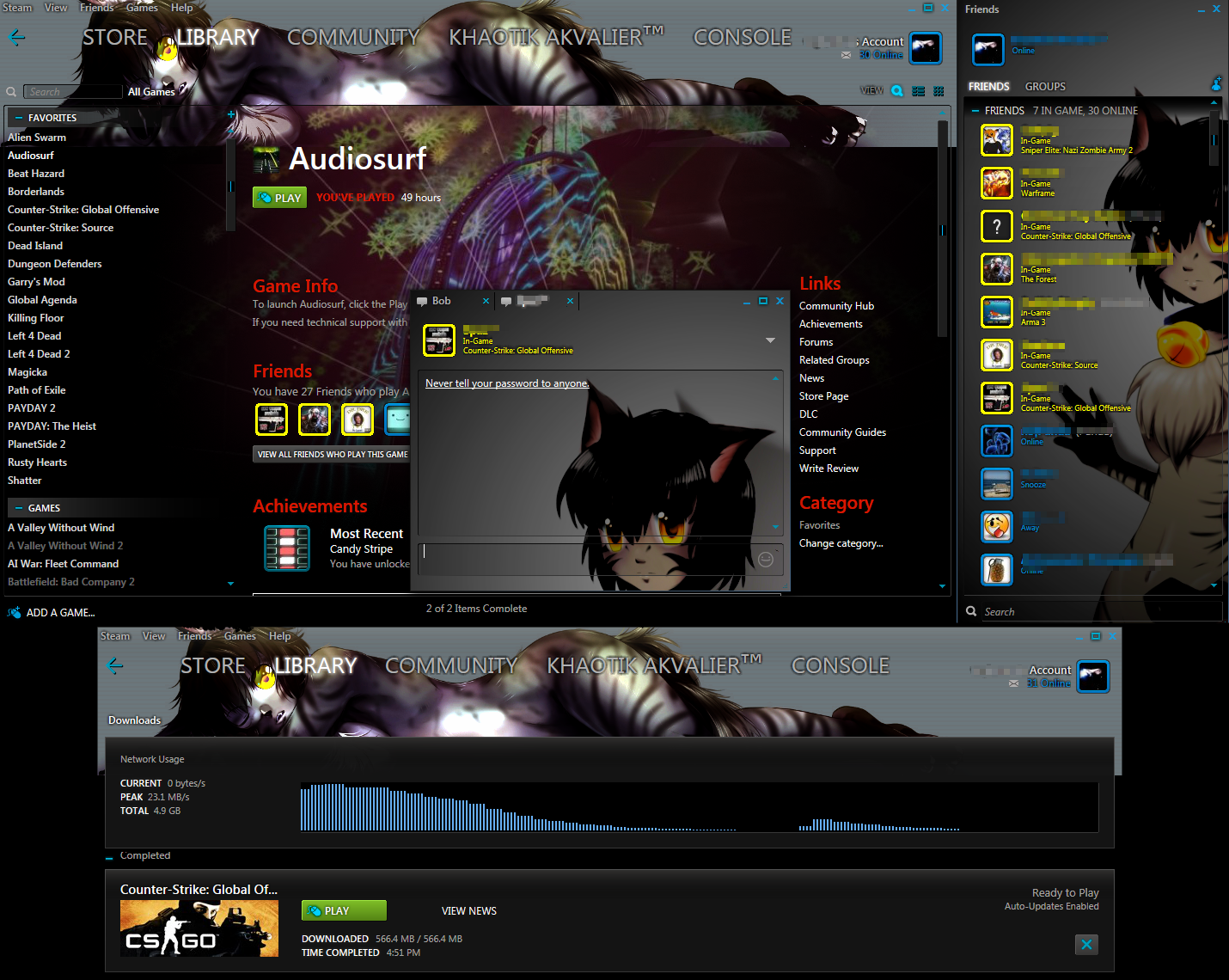This screenshot has height=980, width=1229.
Task: Click VIEW NEWS for Counter-Strike
Action: tap(469, 911)
